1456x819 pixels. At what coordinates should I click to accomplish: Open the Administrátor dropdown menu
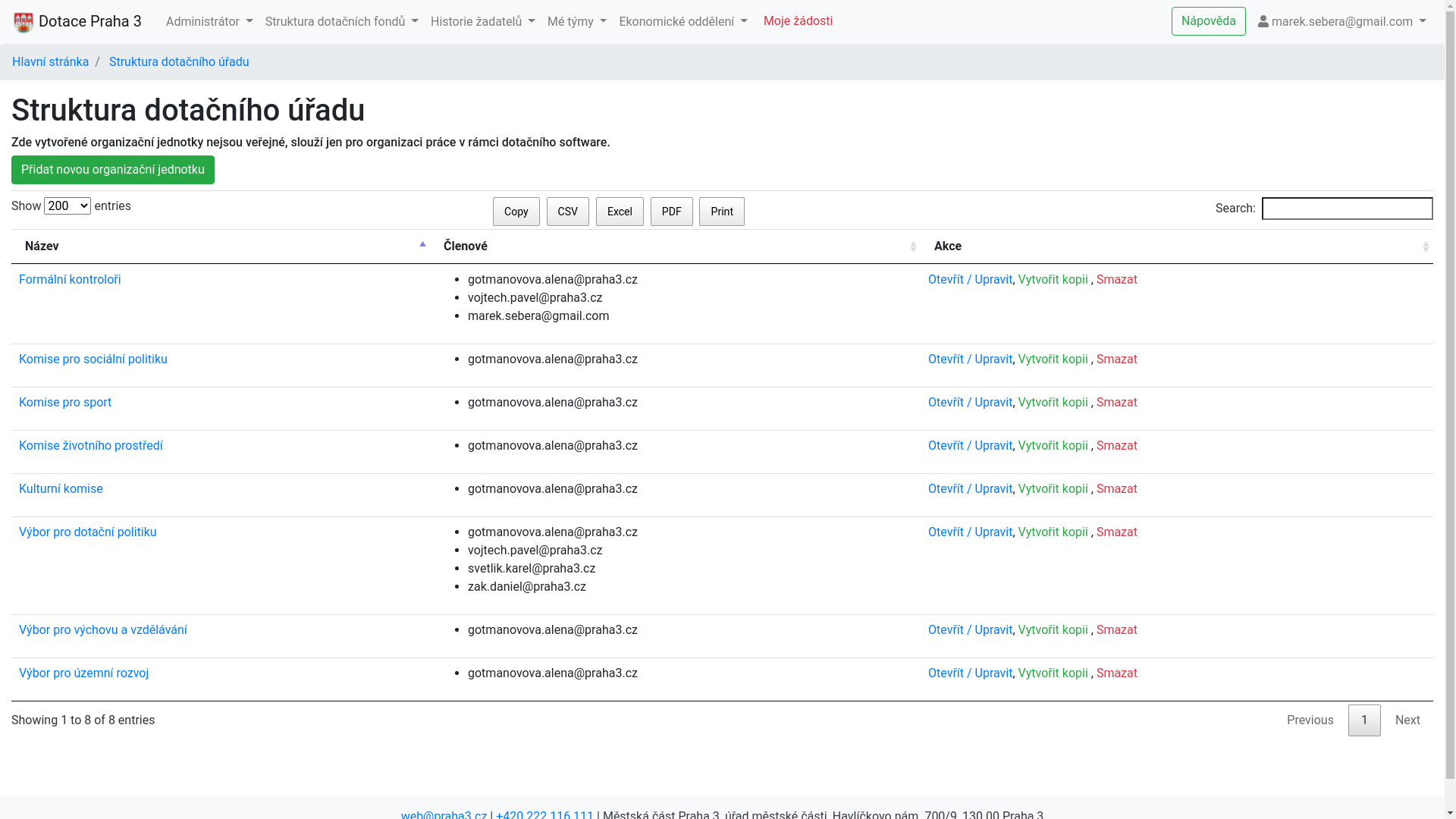(x=209, y=22)
